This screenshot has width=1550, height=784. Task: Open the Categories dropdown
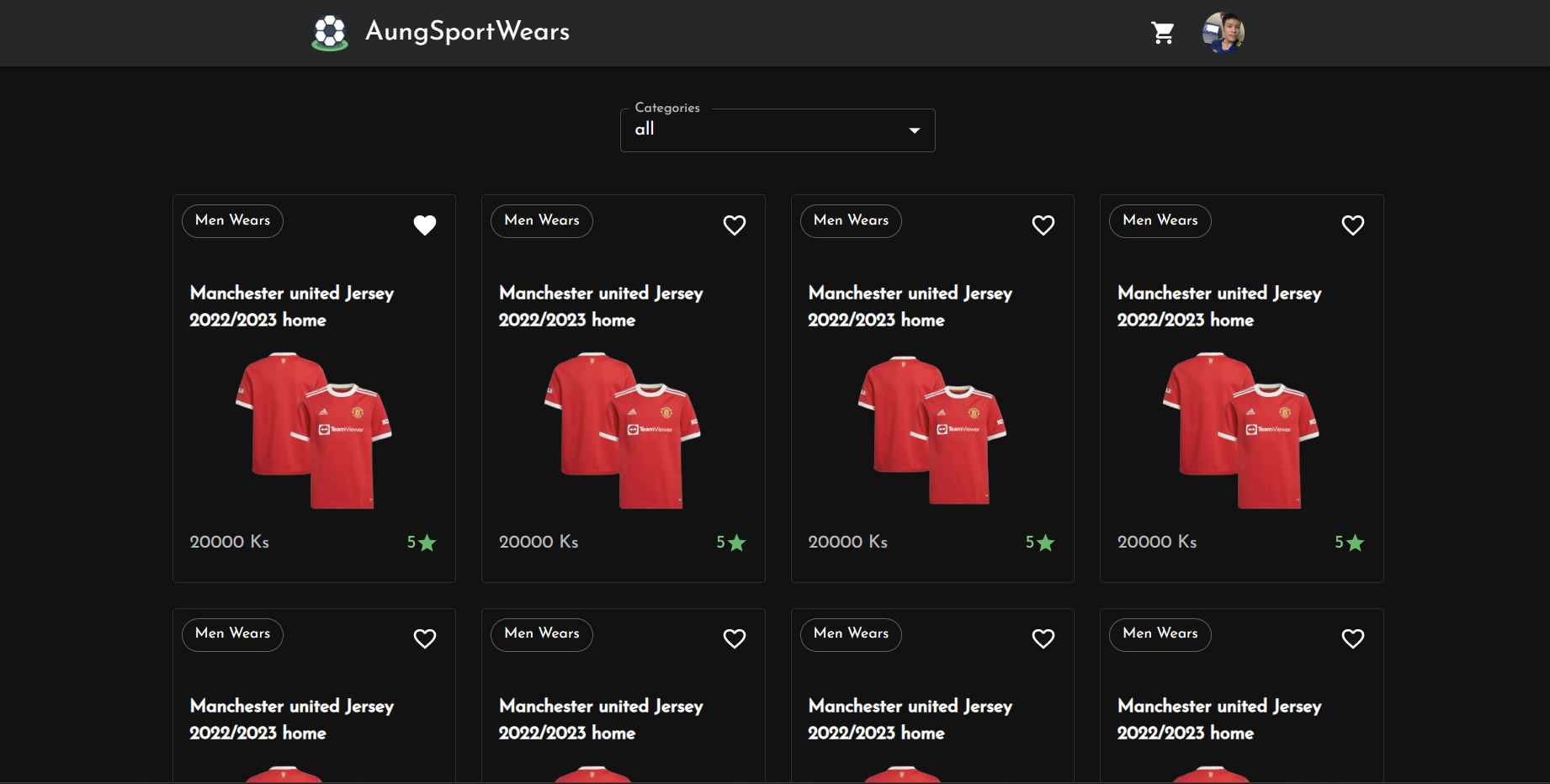tap(777, 130)
